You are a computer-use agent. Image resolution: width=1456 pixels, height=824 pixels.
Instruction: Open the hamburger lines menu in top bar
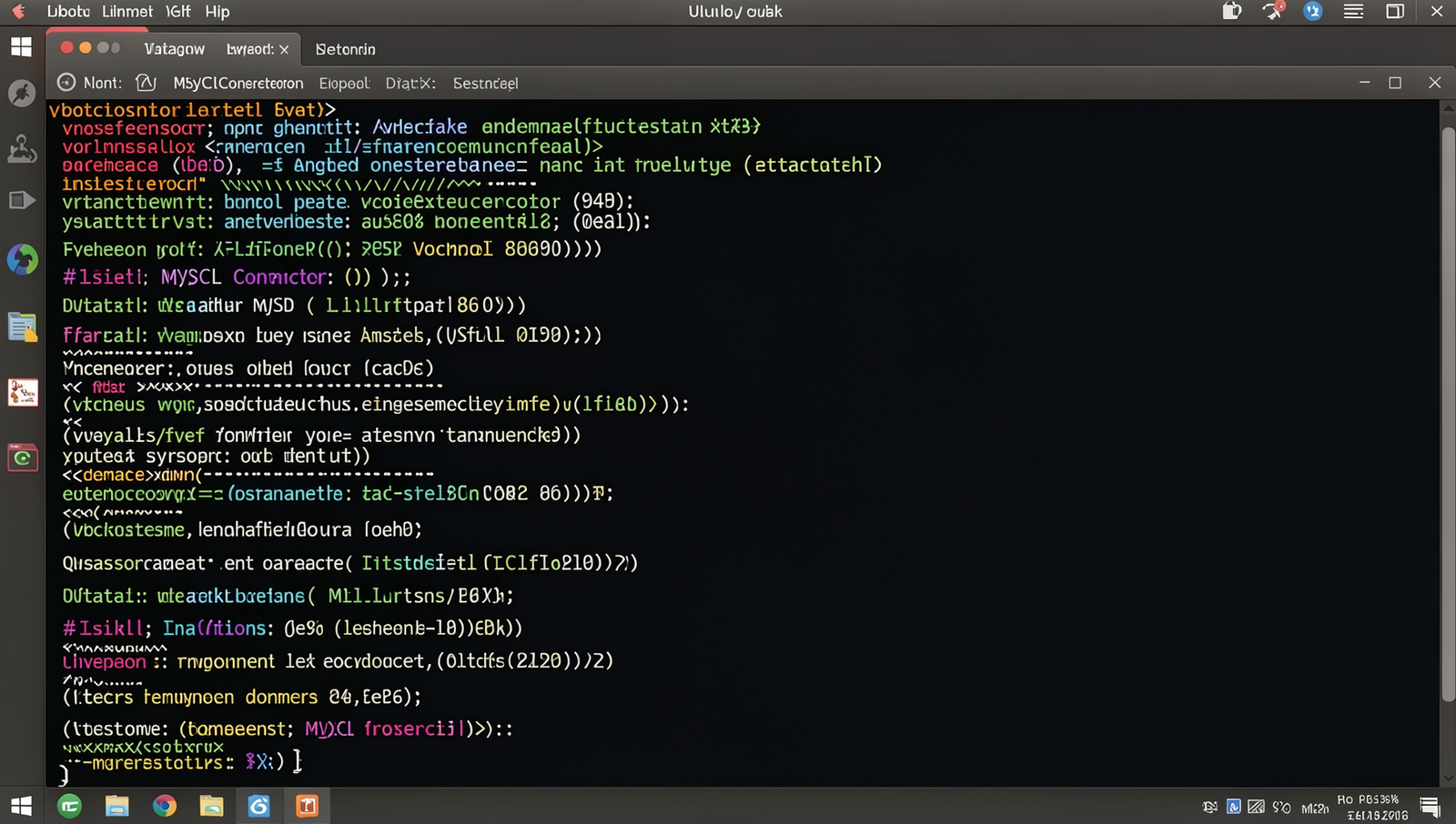[1354, 12]
